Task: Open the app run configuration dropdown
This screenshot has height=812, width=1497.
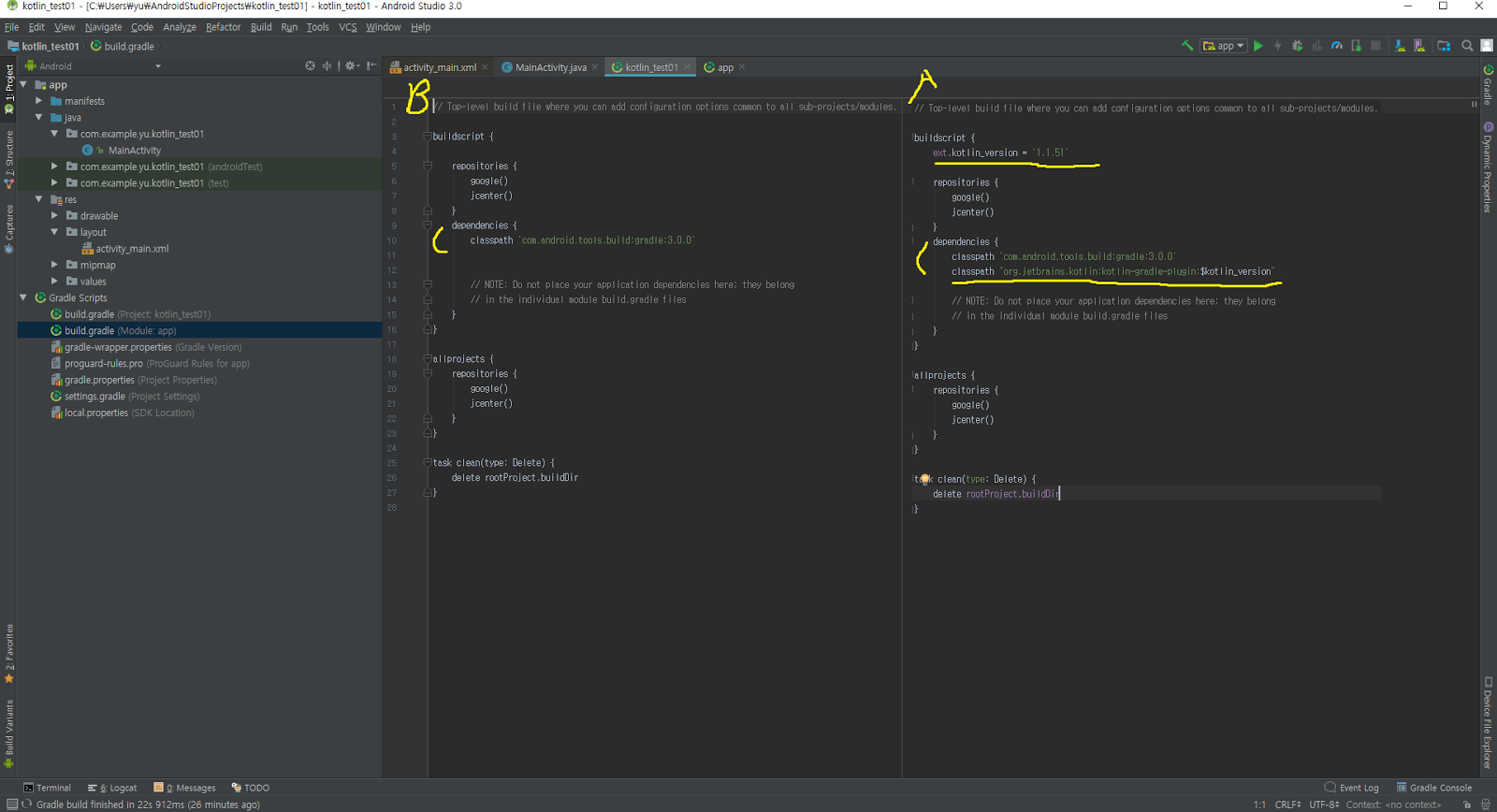Action: click(1224, 46)
